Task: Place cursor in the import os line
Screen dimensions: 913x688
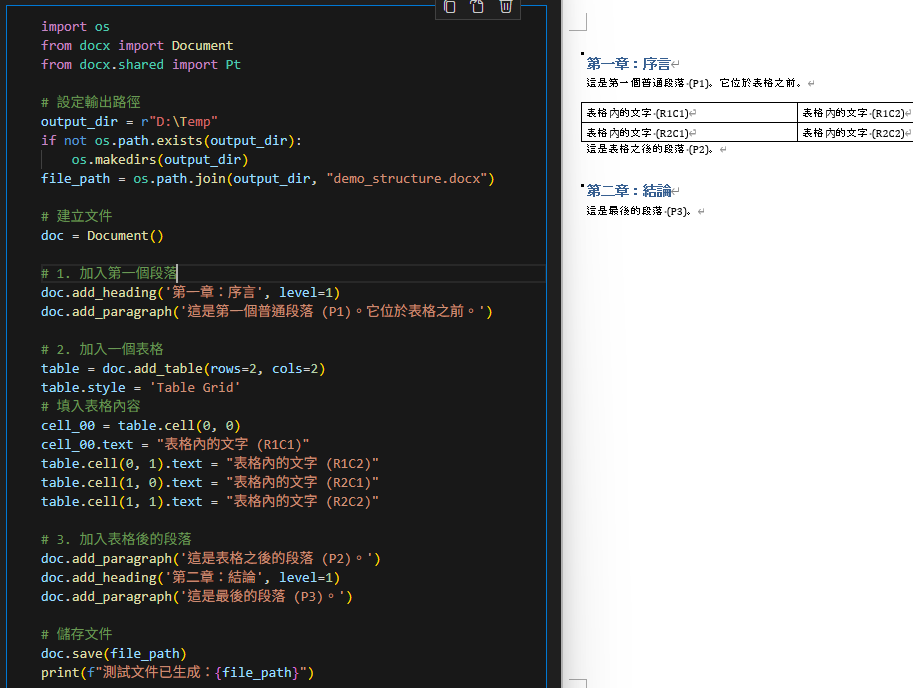Action: click(75, 26)
